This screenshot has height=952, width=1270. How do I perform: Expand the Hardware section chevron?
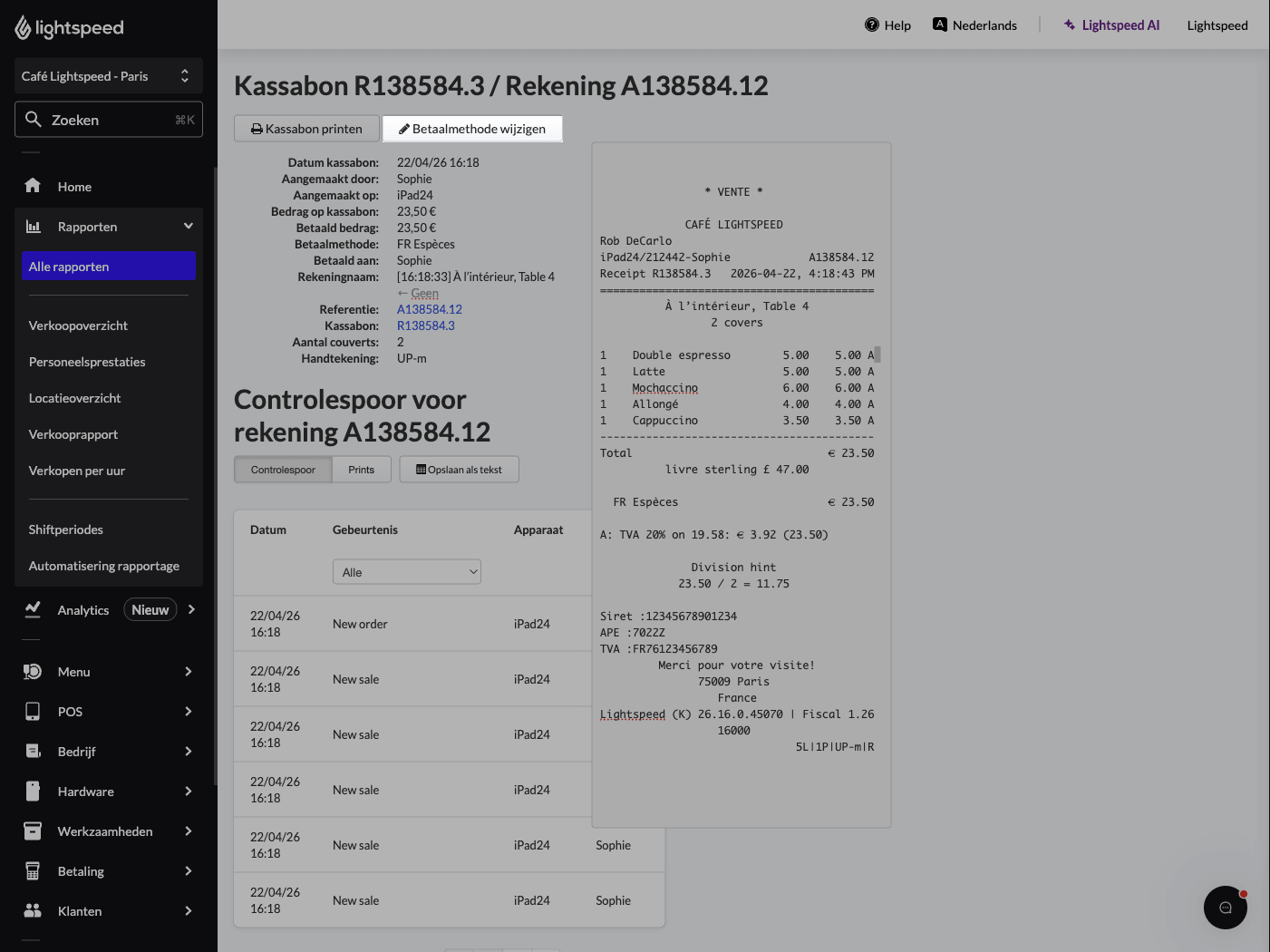pos(189,792)
